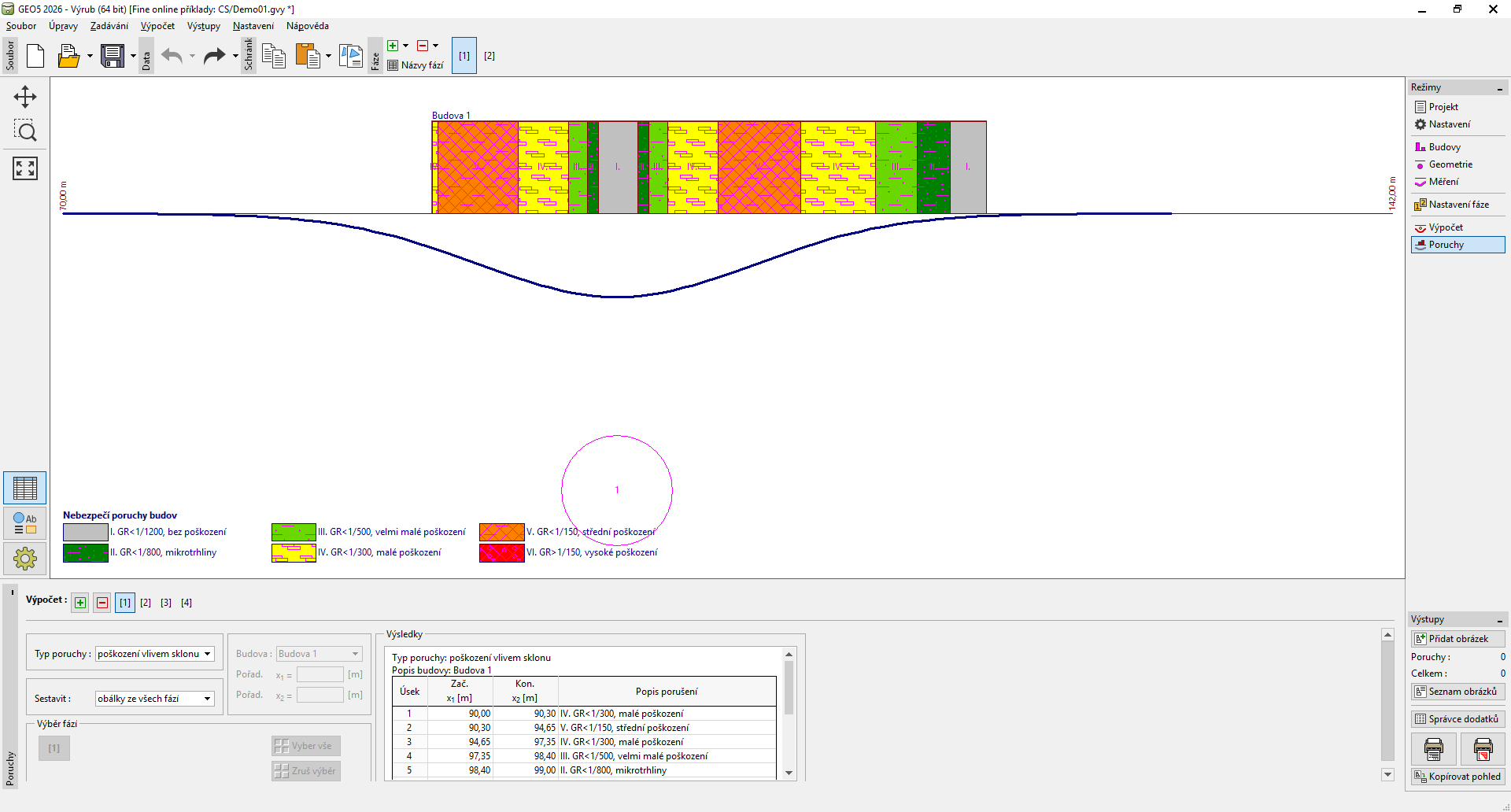Expand the Sestavit dropdown
Screen dimensions: 1511x812
click(155, 699)
